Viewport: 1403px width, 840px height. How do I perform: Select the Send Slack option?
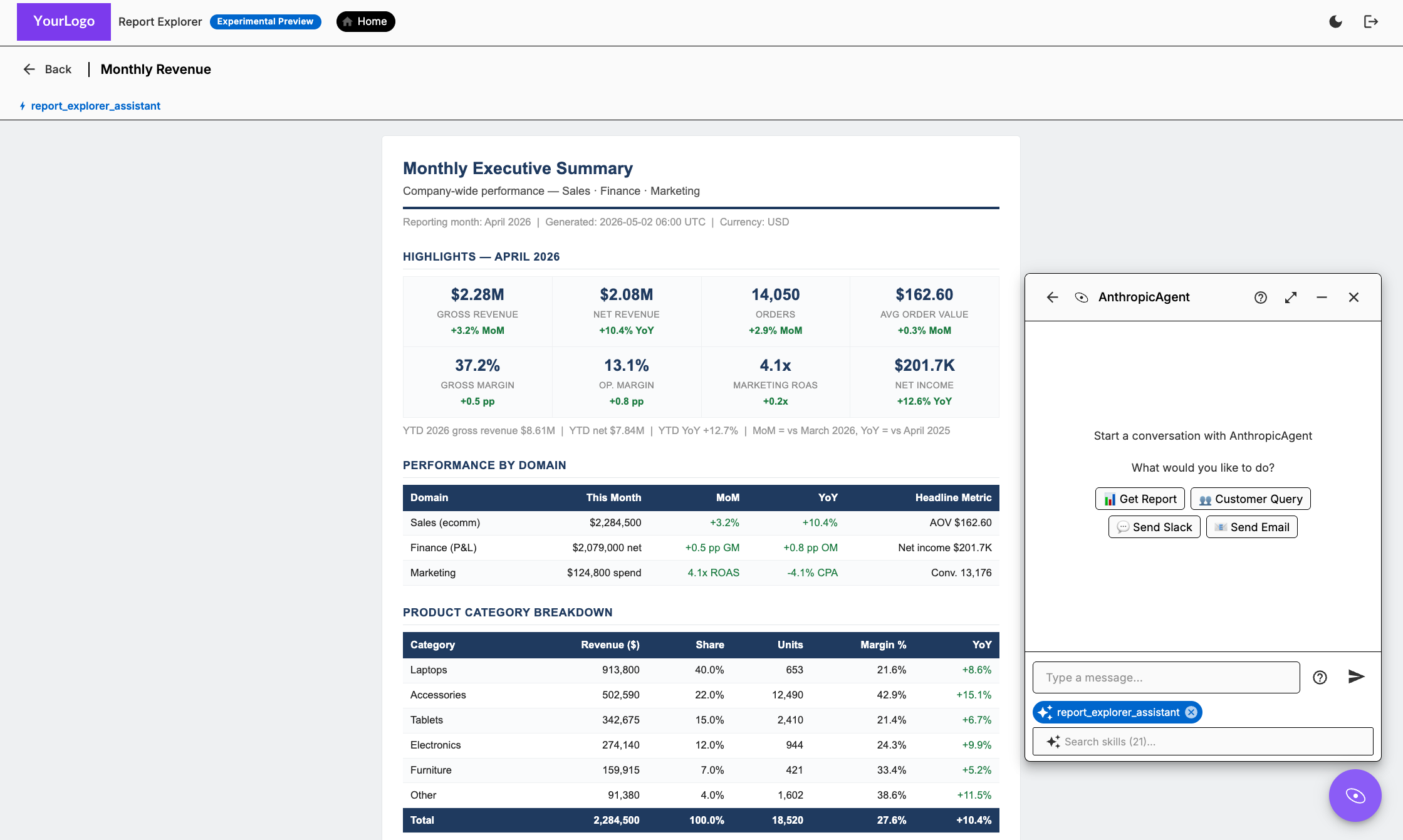[1154, 527]
